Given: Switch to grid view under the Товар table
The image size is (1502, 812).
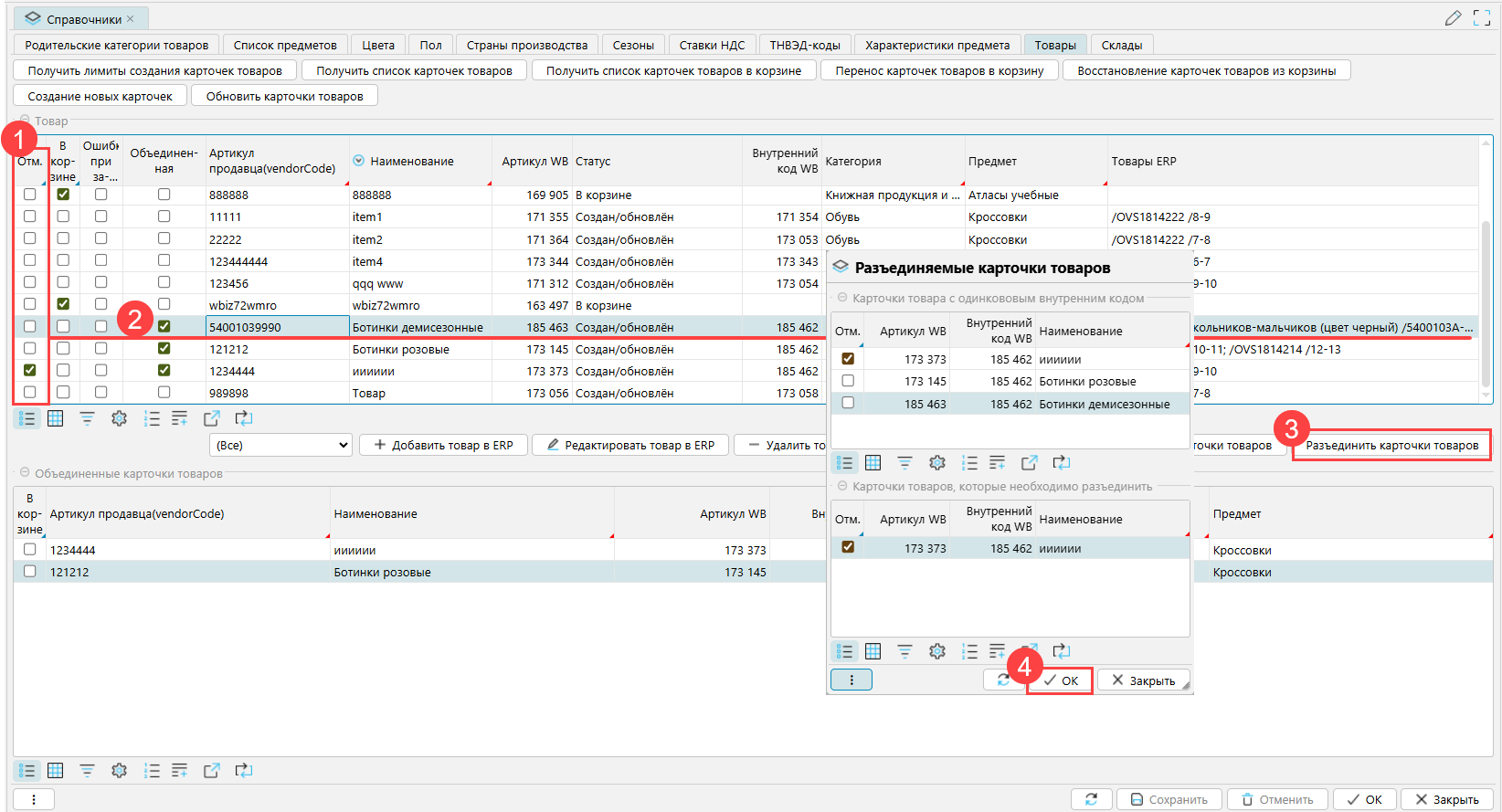Looking at the screenshot, I should (x=56, y=418).
